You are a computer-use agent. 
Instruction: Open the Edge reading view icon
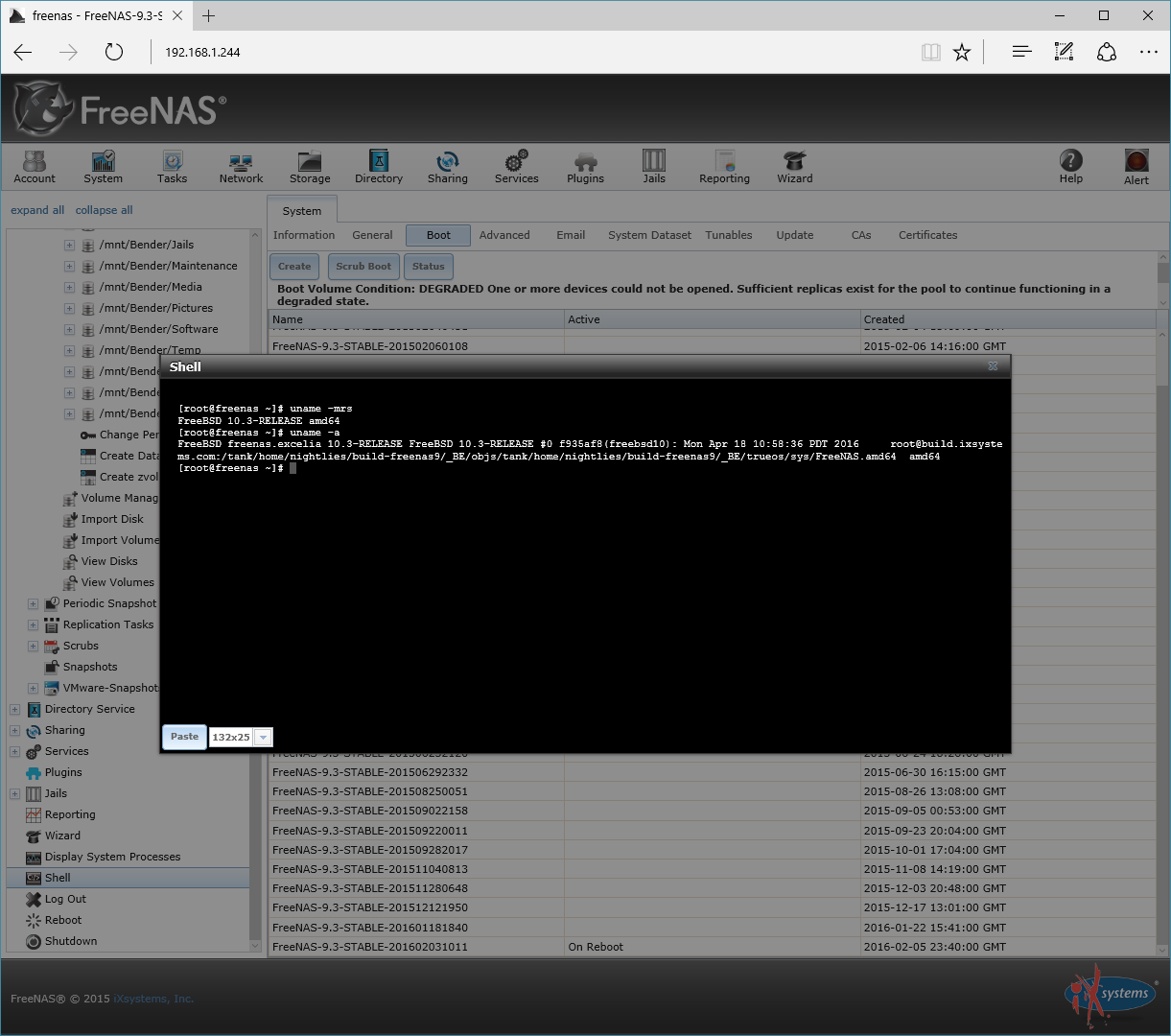[930, 52]
